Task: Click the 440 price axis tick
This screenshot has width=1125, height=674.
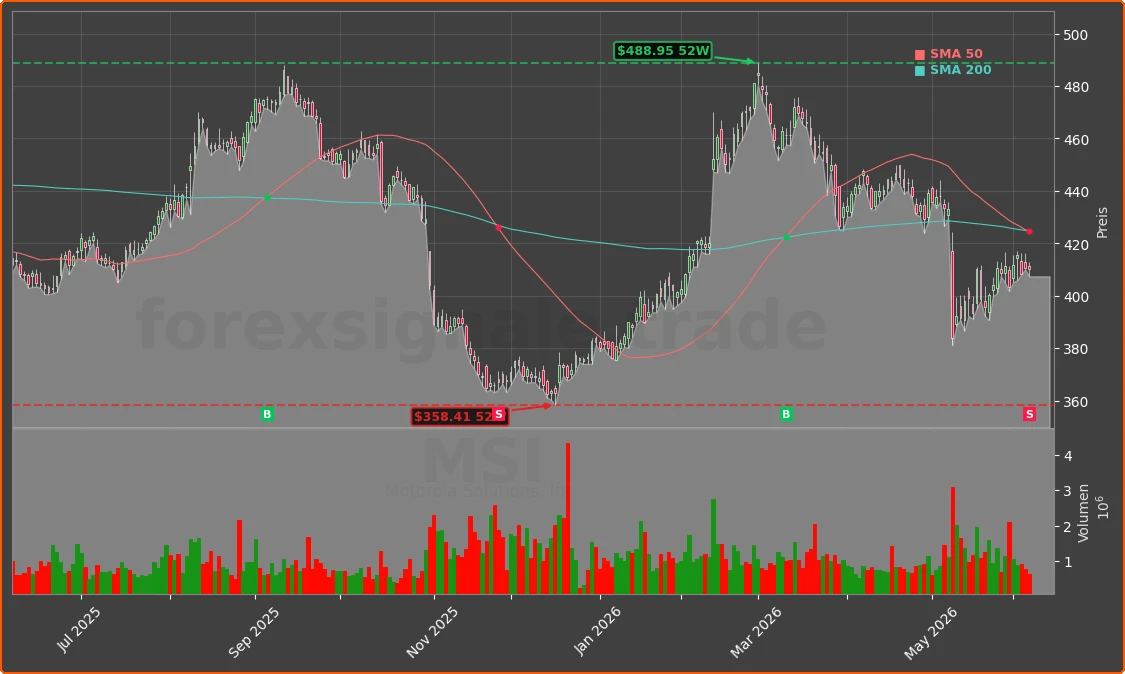Action: pyautogui.click(x=1075, y=192)
